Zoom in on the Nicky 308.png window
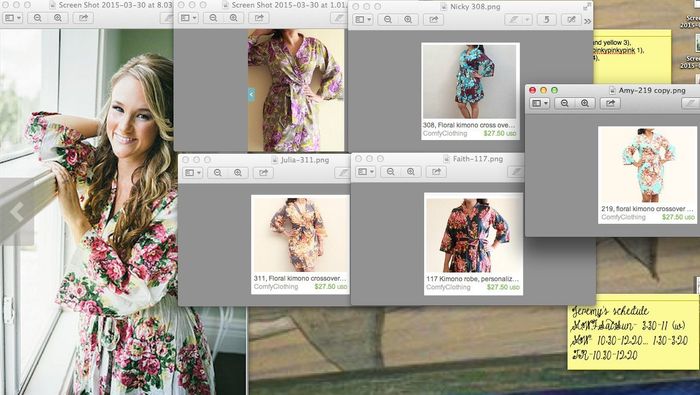Viewport: 700px width, 395px height. tap(408, 20)
